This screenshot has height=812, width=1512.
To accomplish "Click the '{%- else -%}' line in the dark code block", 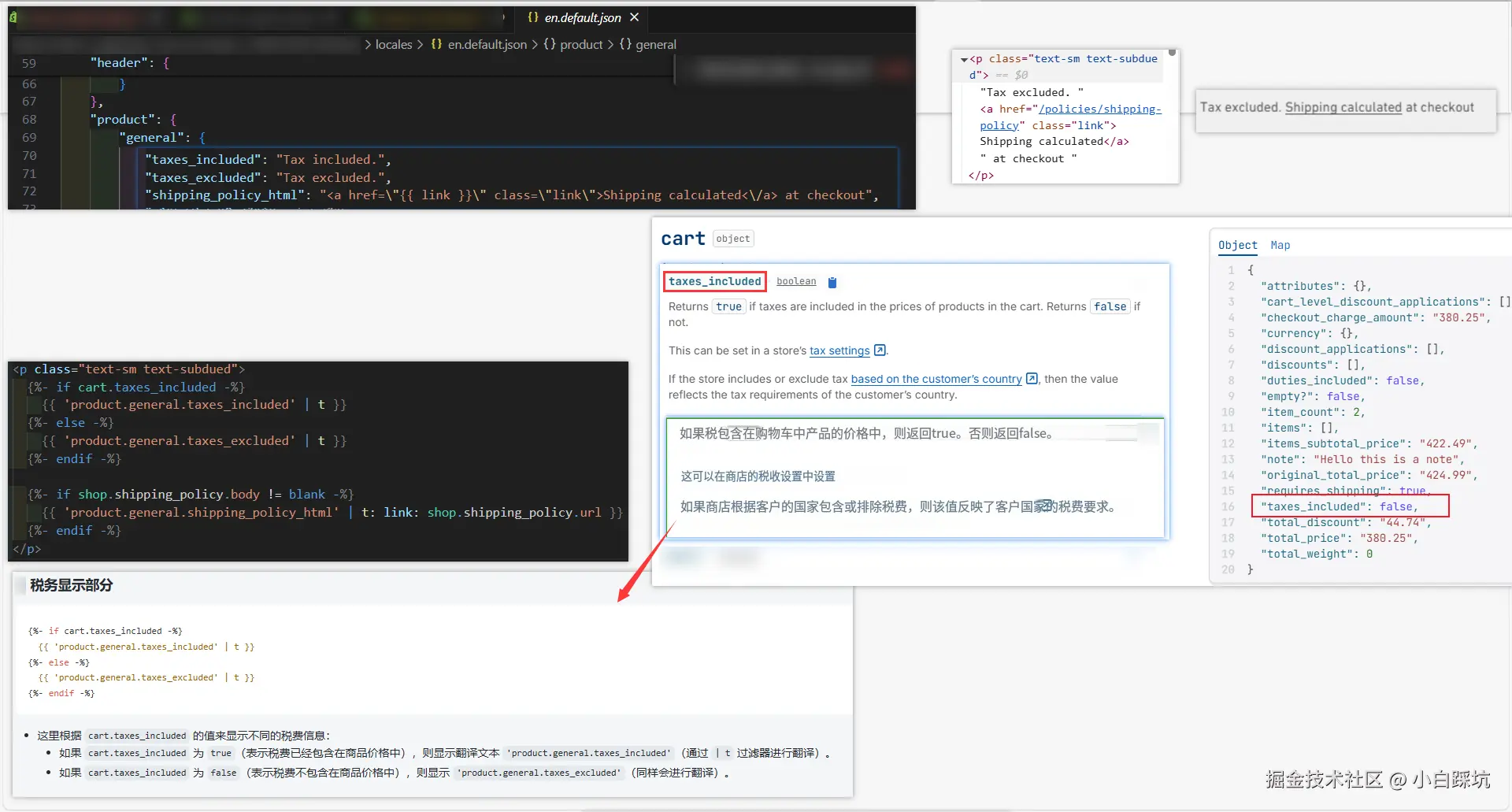I will (71, 423).
